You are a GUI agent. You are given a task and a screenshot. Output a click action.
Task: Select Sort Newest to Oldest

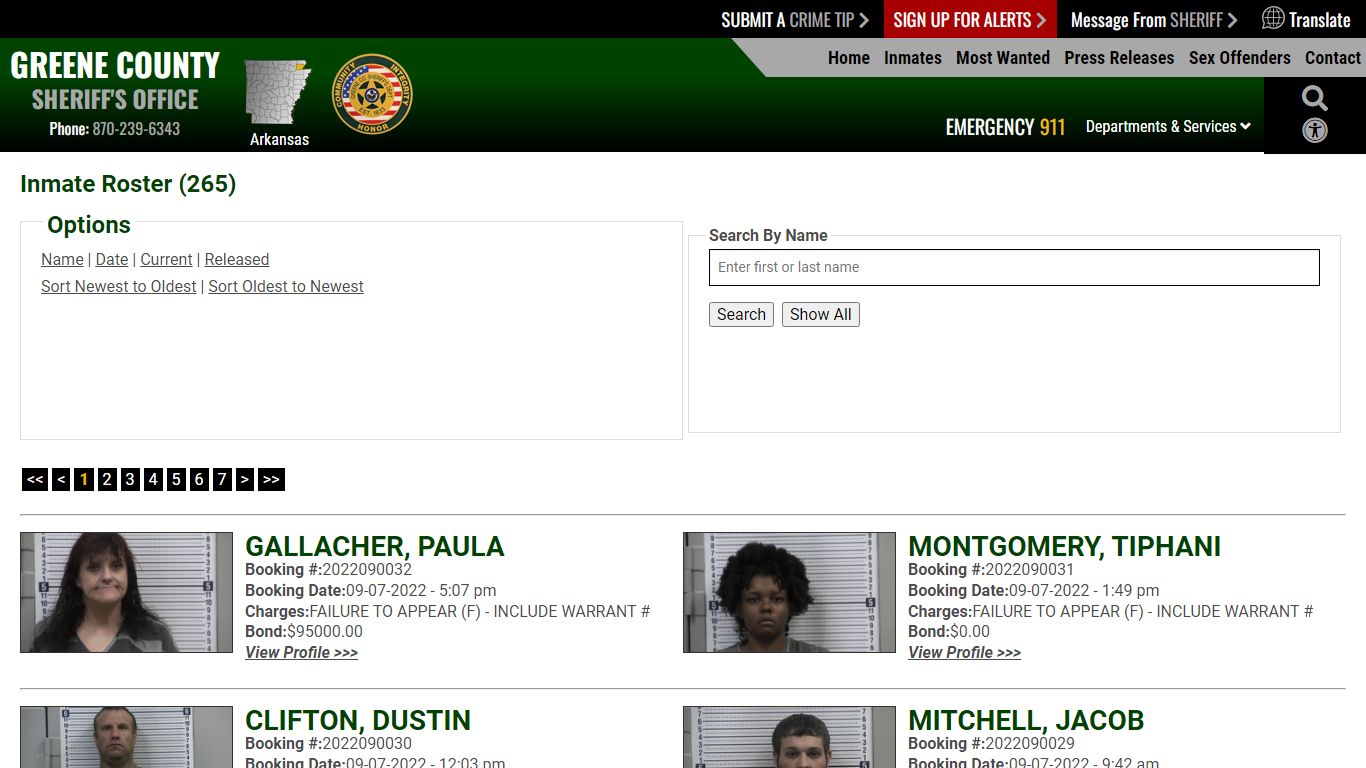point(119,286)
